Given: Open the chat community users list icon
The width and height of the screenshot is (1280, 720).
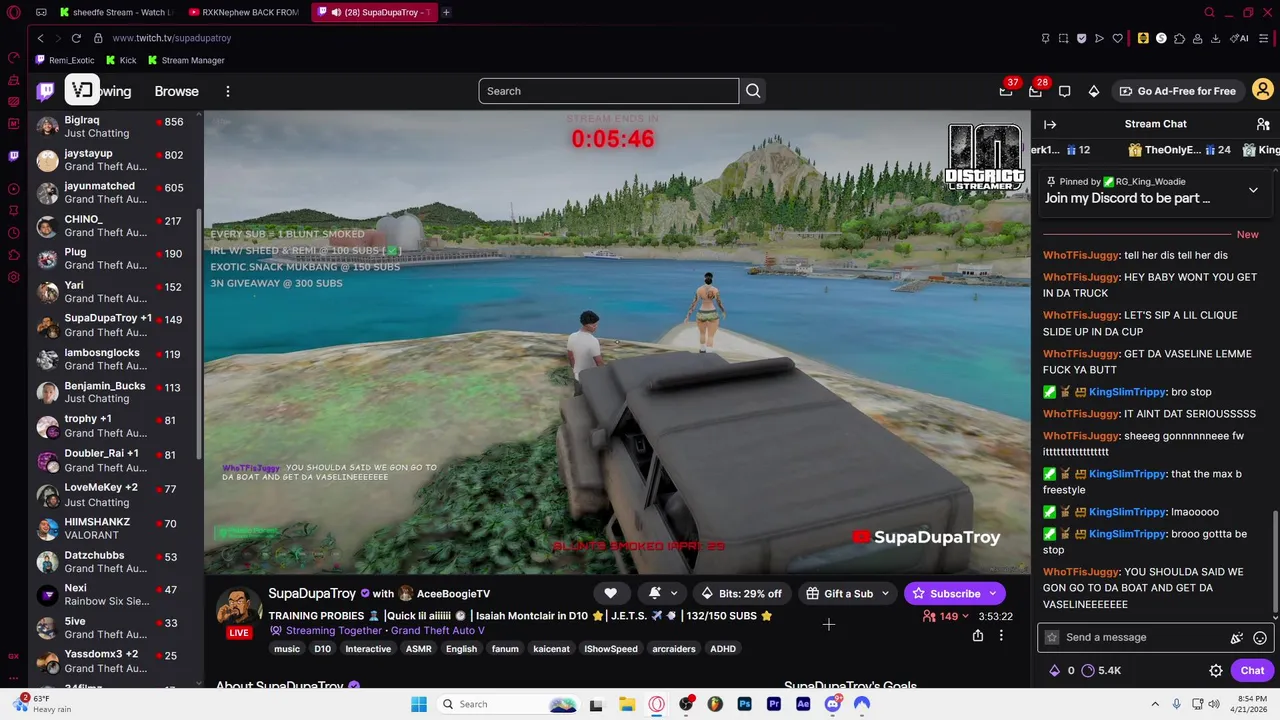Looking at the screenshot, I should coord(1263,124).
